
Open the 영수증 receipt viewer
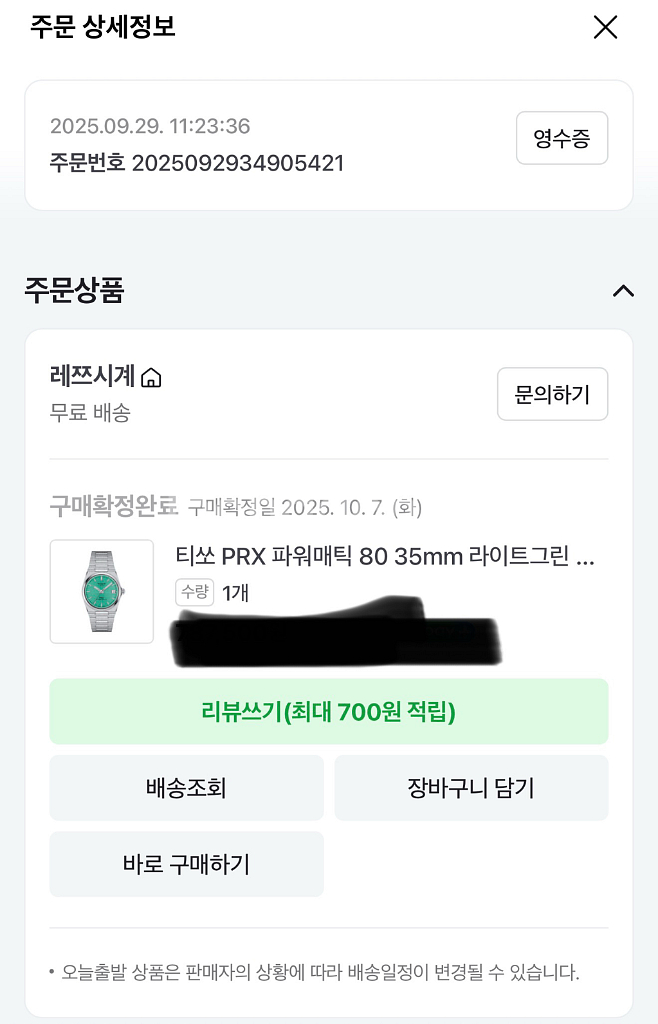(x=561, y=138)
